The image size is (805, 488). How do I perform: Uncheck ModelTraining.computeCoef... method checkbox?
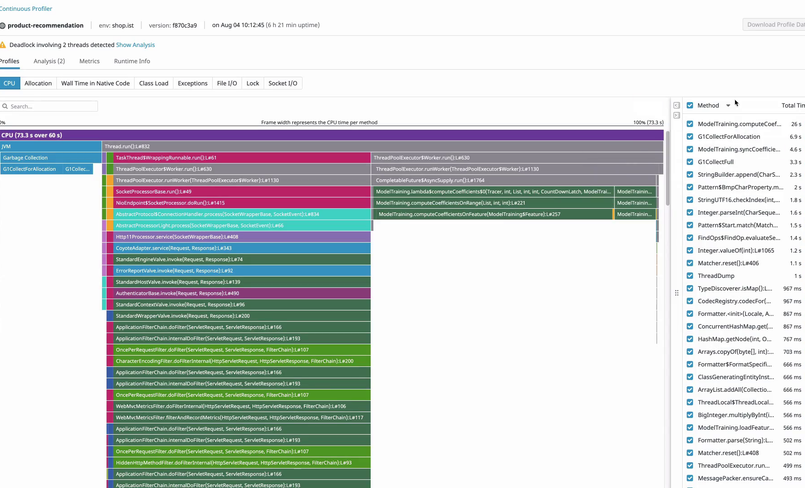click(689, 124)
